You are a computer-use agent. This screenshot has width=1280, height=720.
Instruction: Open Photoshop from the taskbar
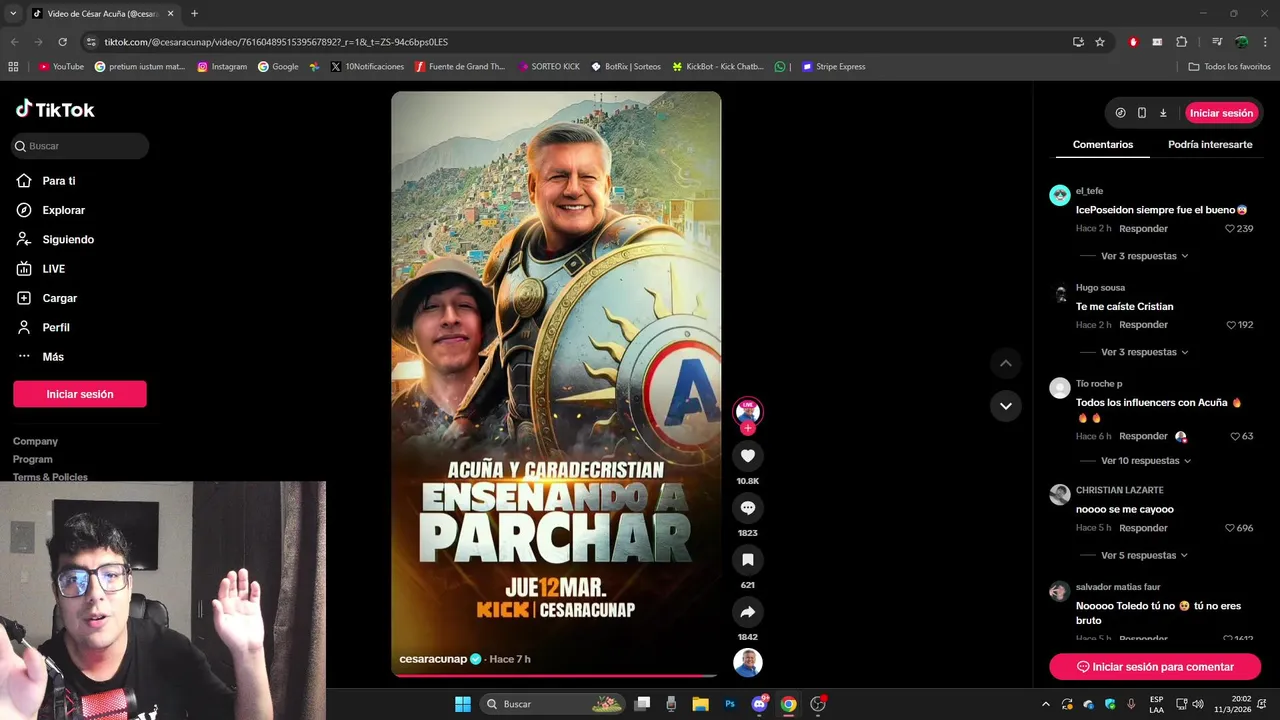(x=730, y=704)
